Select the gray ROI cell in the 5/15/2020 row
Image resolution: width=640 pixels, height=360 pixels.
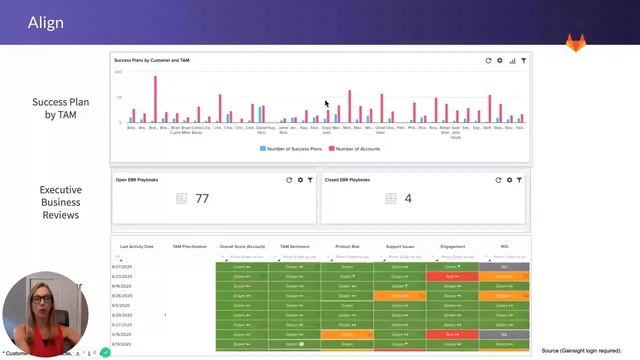504,334
